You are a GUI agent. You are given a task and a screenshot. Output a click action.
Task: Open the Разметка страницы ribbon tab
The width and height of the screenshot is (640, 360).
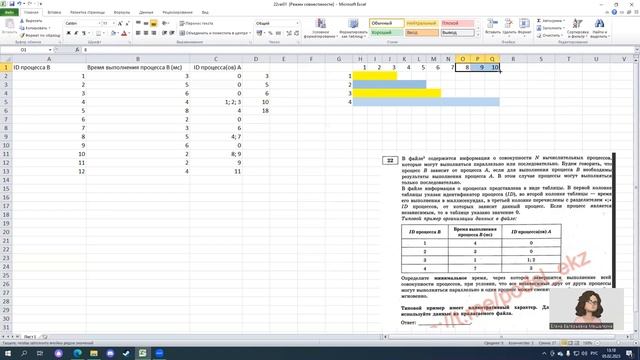pos(87,12)
